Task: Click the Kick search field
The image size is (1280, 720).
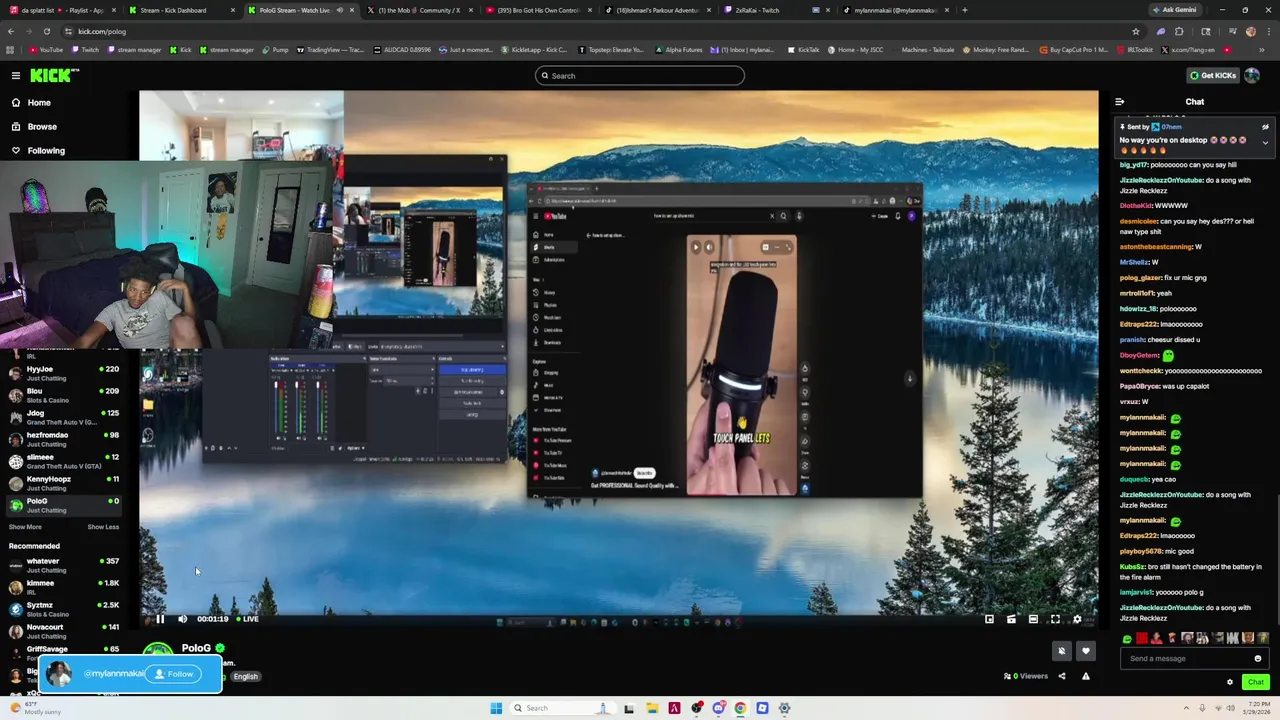Action: pos(640,76)
